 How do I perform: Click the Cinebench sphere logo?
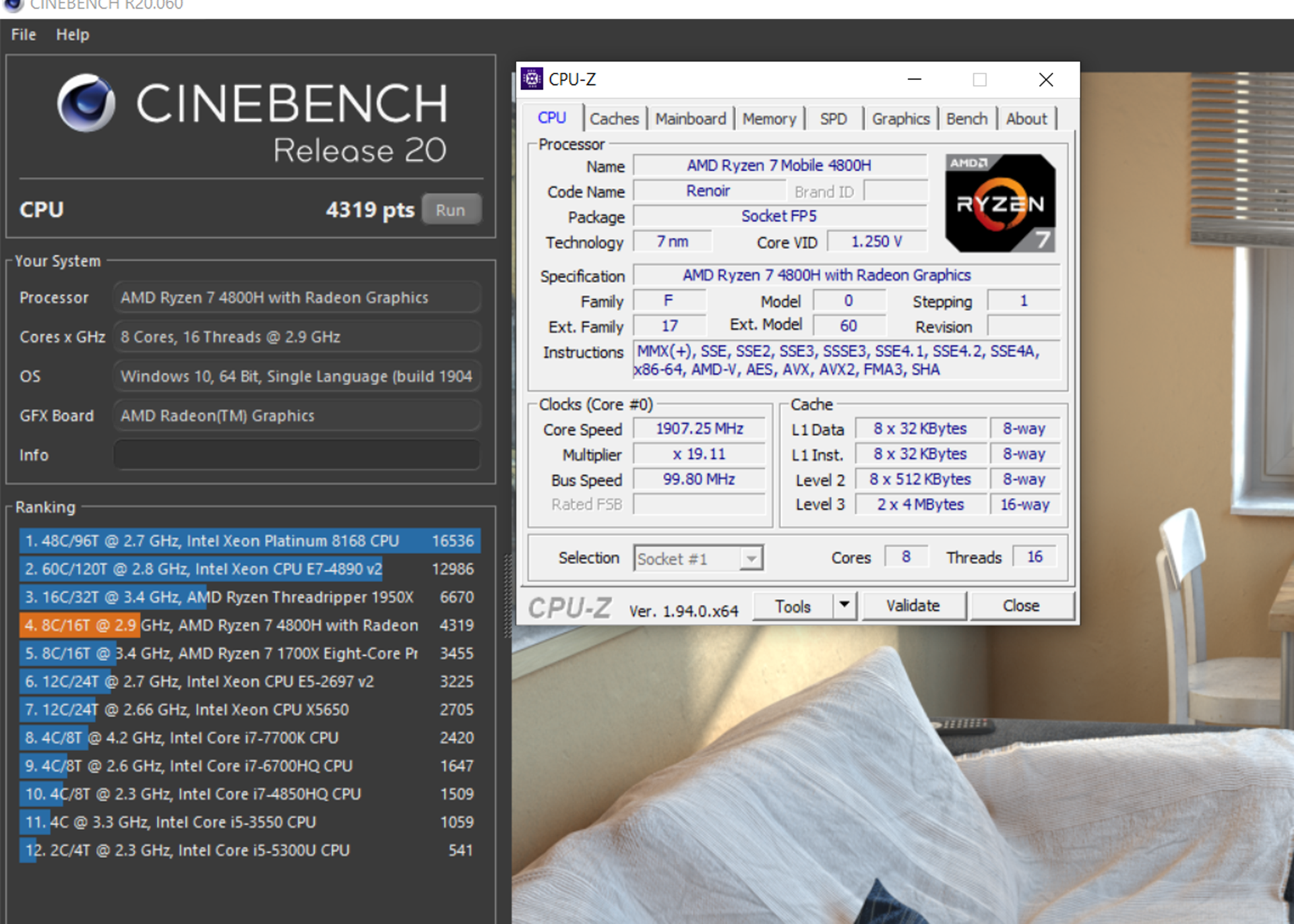[86, 103]
